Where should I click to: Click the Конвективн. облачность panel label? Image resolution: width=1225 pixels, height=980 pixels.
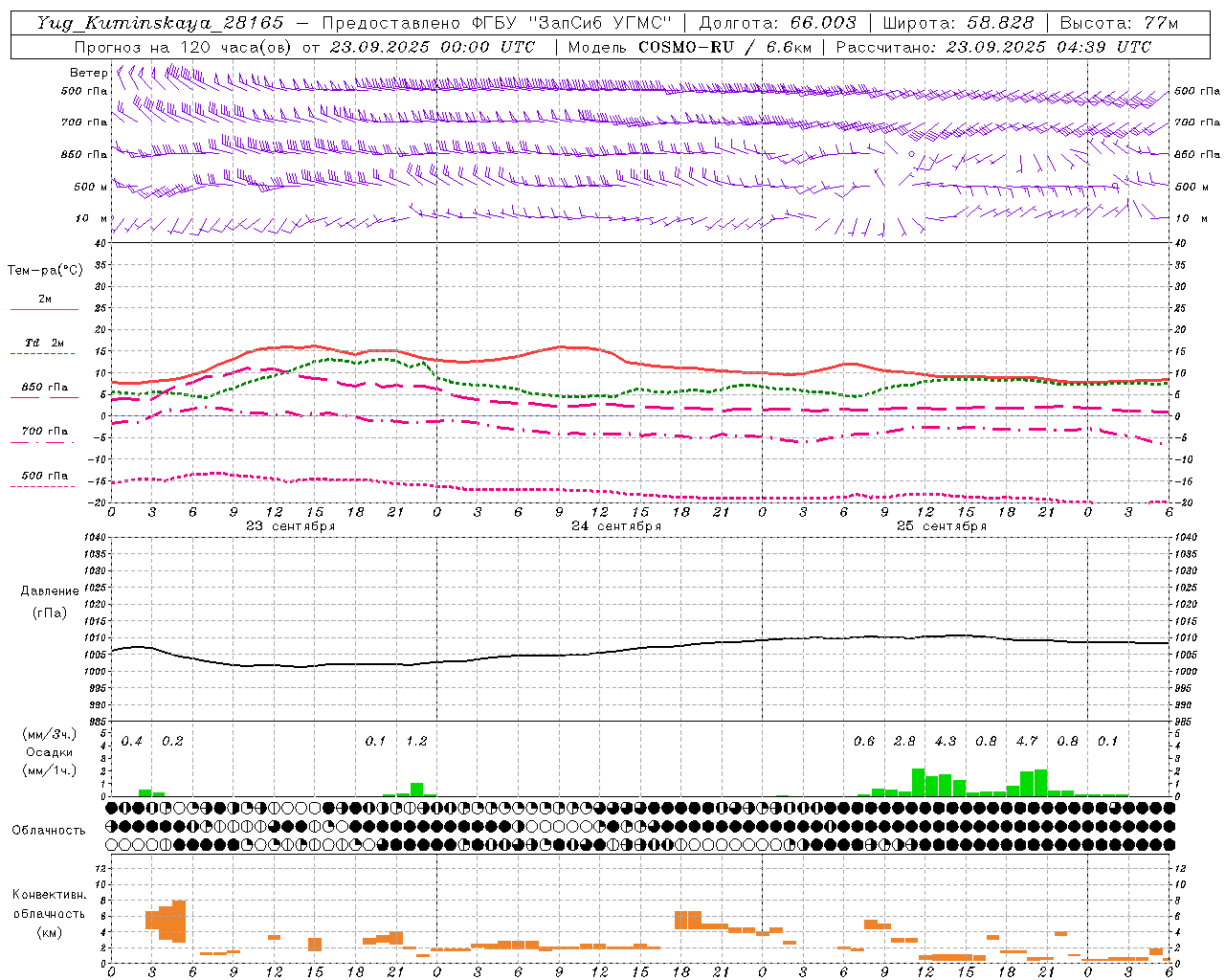(49, 903)
